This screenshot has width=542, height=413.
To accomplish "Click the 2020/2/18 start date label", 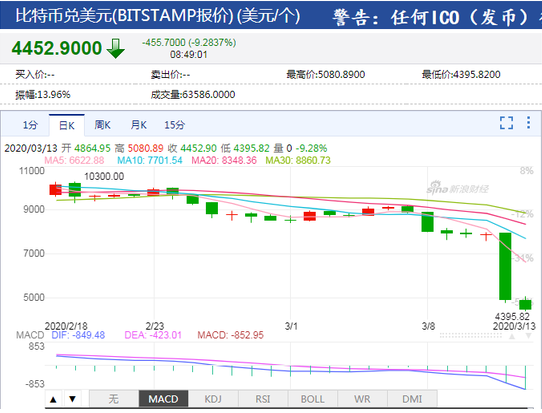I will click(x=66, y=326).
